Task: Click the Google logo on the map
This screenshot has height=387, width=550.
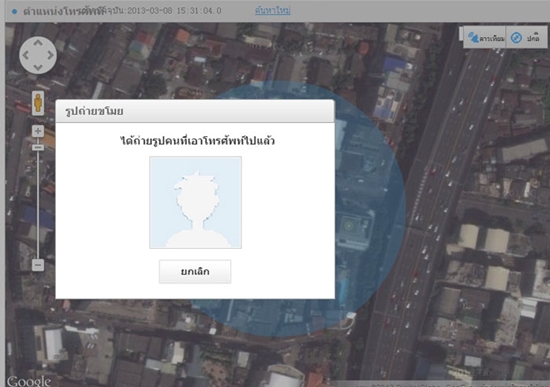Action: point(29,381)
